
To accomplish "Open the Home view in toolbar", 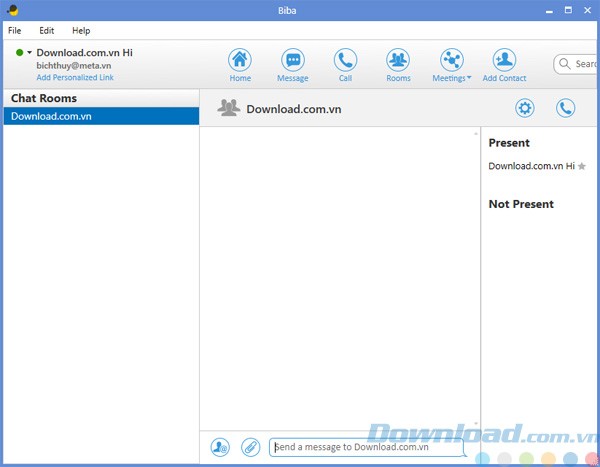I will point(240,60).
